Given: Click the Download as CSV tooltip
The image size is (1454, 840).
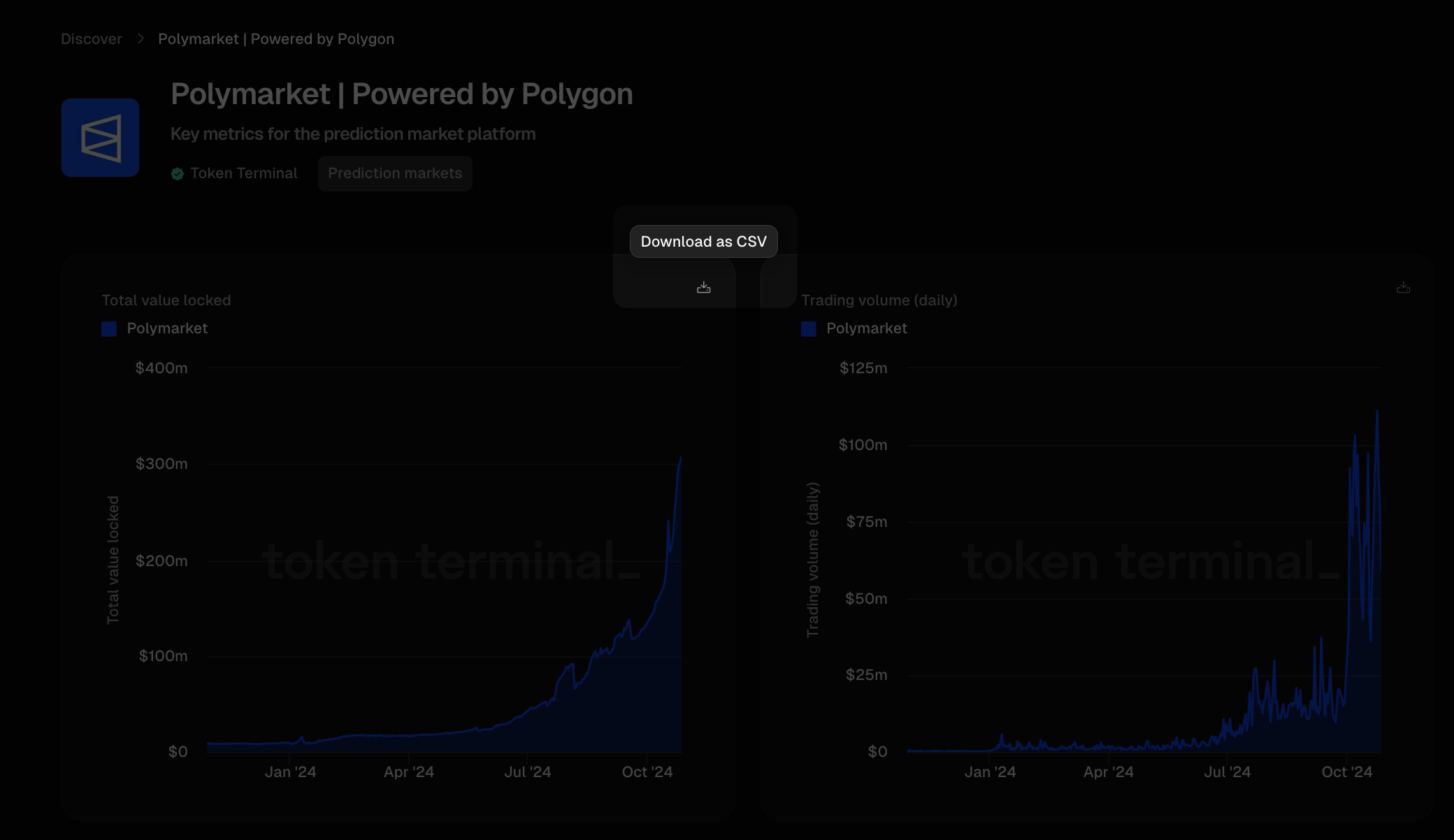Looking at the screenshot, I should point(704,242).
